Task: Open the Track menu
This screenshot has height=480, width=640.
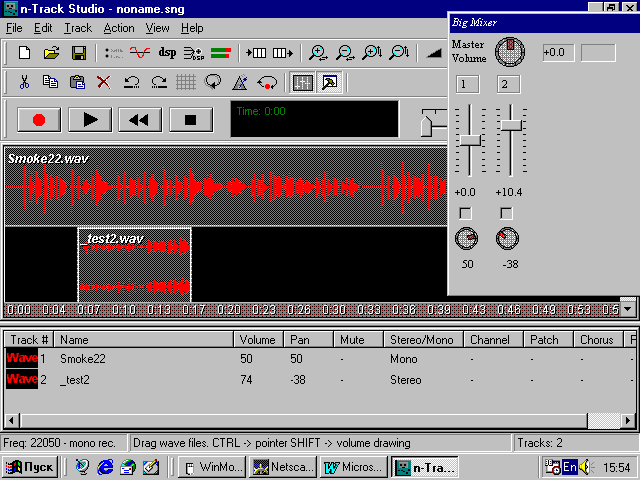Action: tap(78, 28)
